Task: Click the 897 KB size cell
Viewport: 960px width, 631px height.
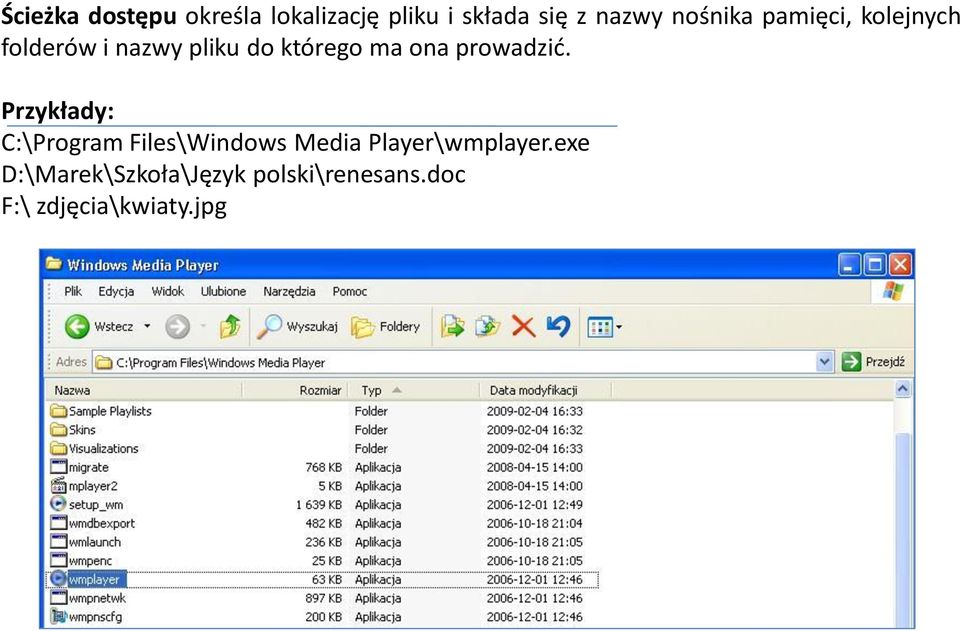Action: click(323, 598)
